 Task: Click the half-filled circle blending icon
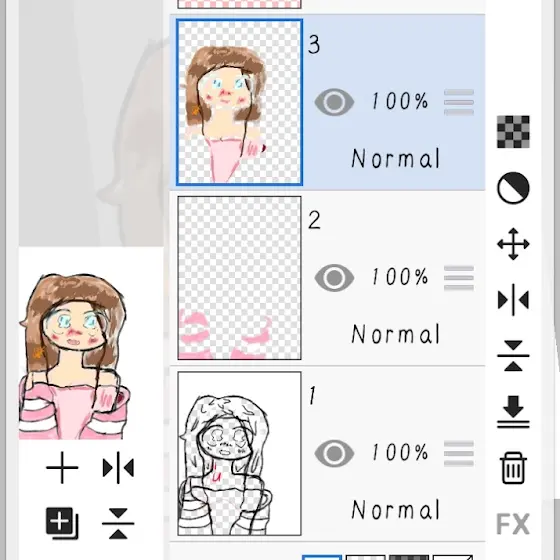click(513, 188)
